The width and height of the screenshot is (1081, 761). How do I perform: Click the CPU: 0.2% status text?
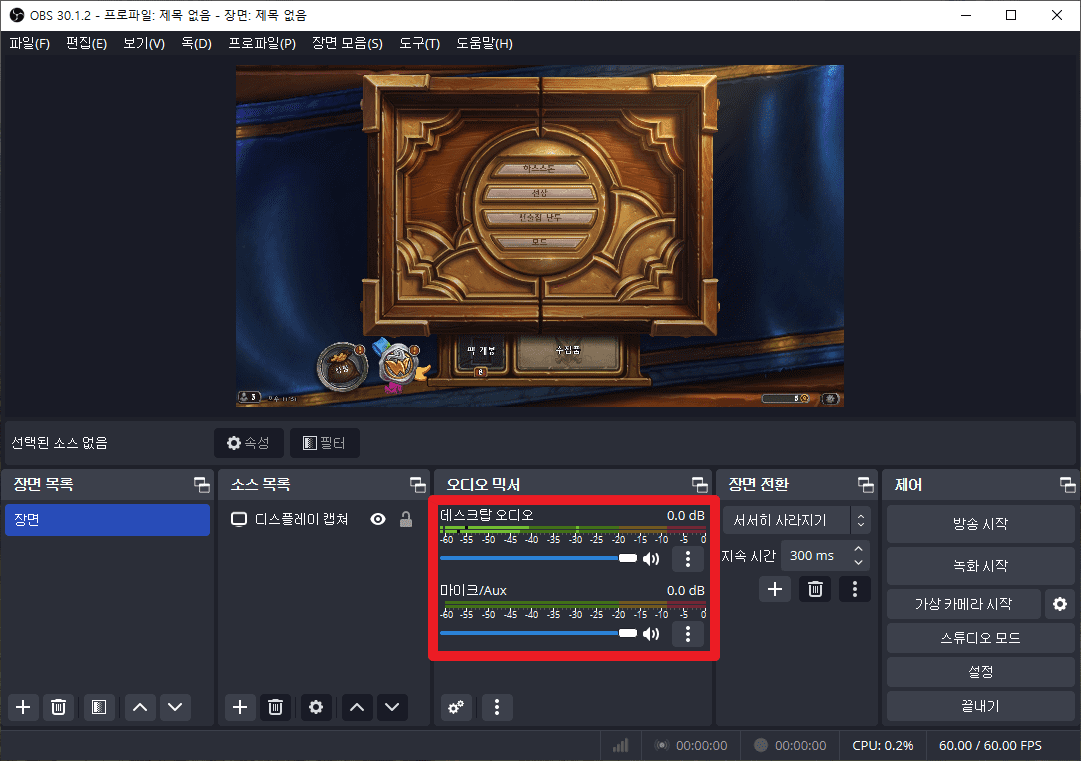tap(883, 746)
